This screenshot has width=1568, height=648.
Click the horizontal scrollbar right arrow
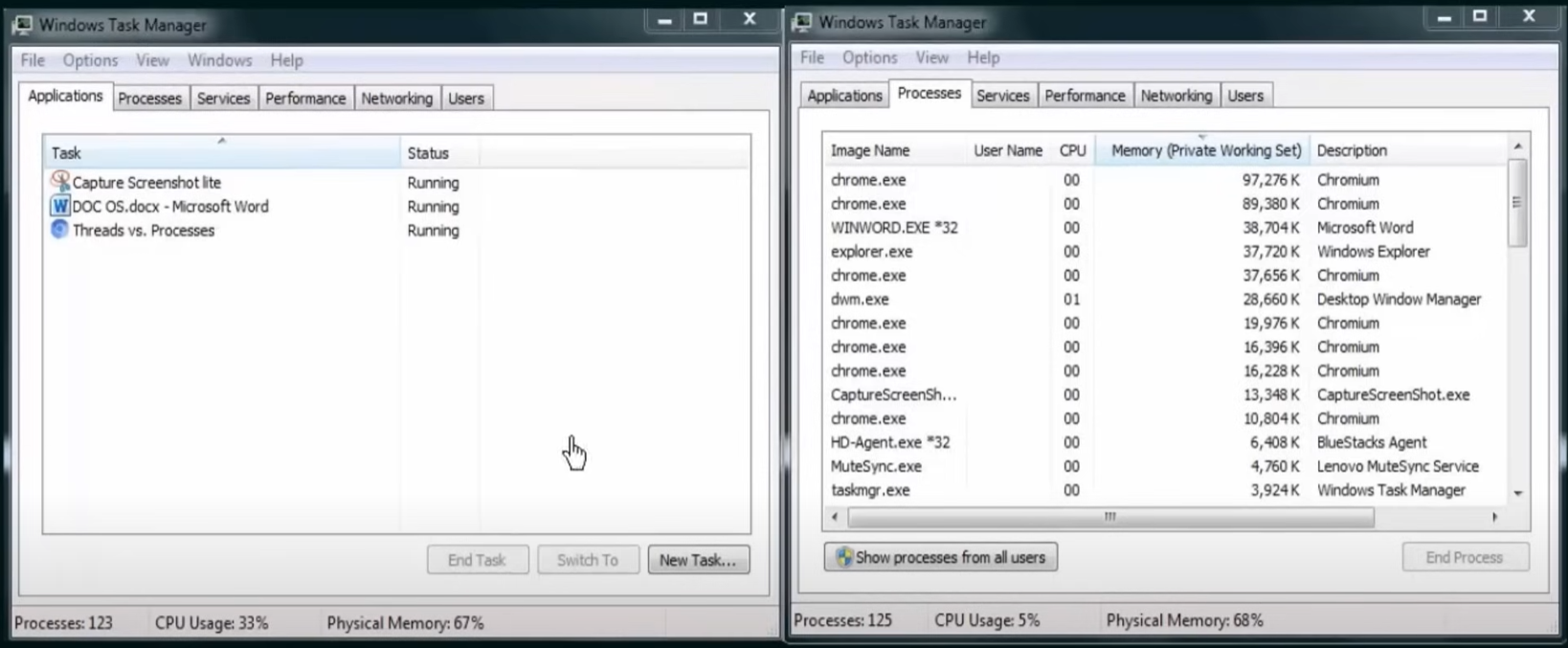pos(1494,517)
